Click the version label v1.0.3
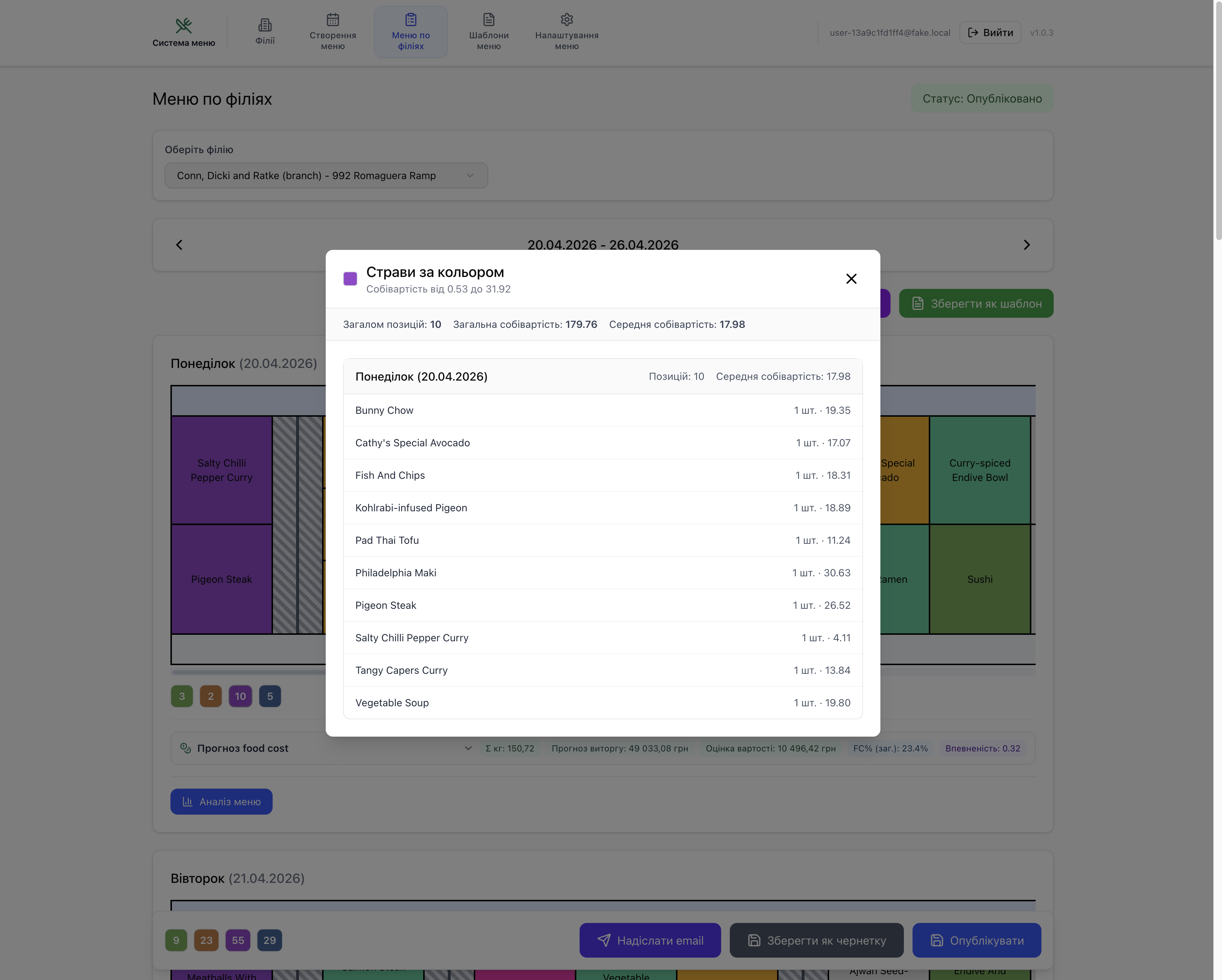The image size is (1222, 980). 1042,33
